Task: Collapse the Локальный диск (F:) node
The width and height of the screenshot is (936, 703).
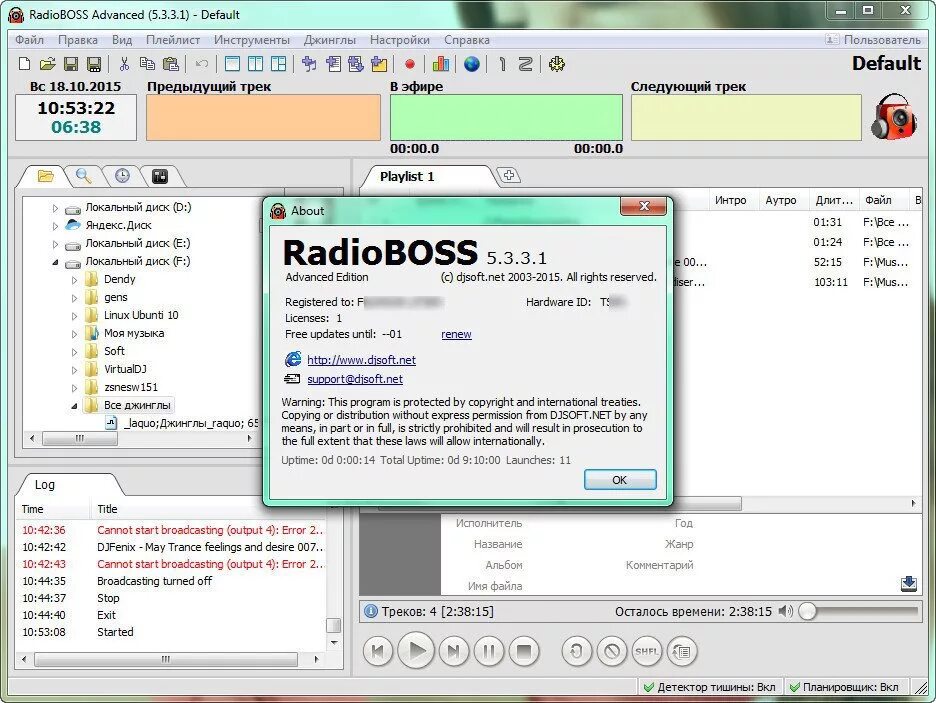Action: [x=56, y=262]
